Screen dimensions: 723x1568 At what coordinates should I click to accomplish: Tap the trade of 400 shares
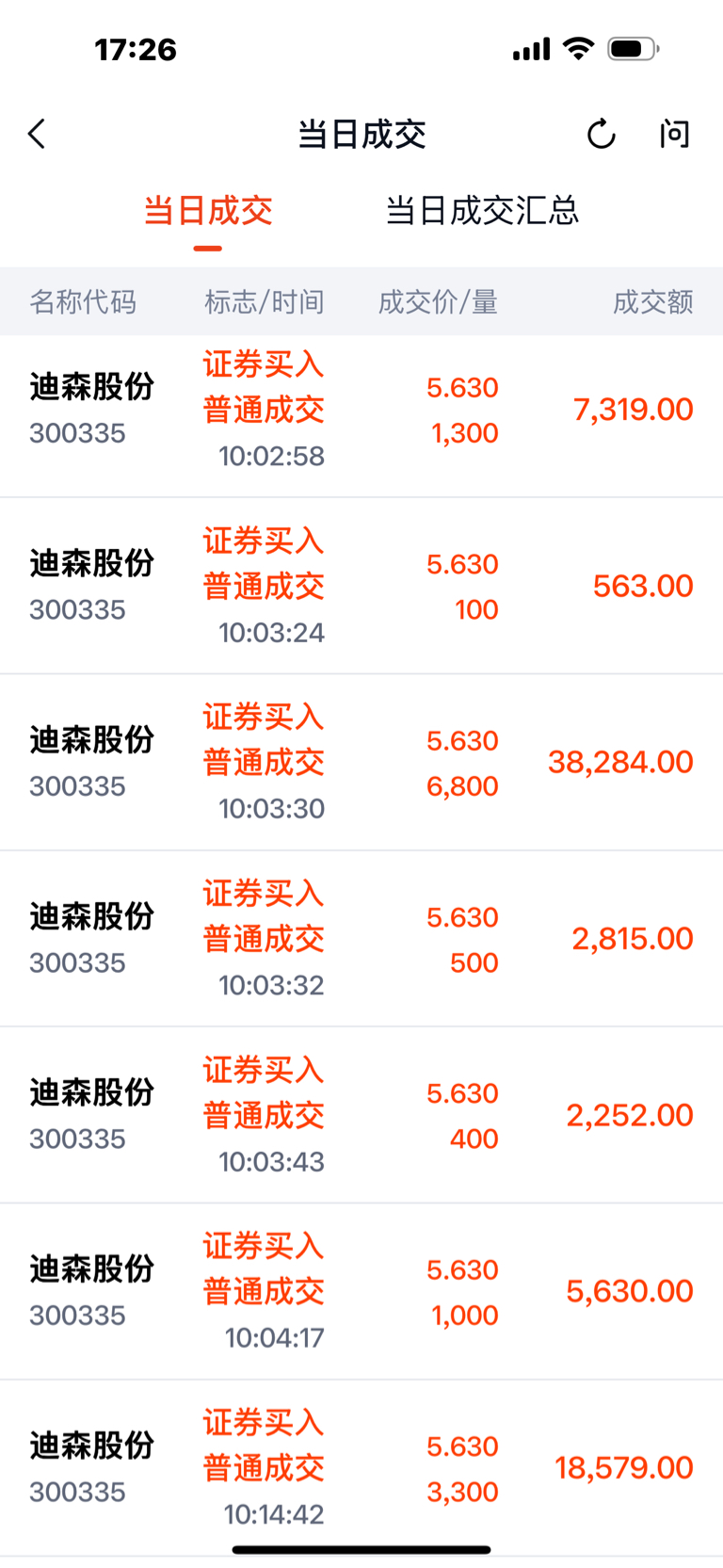[361, 1115]
